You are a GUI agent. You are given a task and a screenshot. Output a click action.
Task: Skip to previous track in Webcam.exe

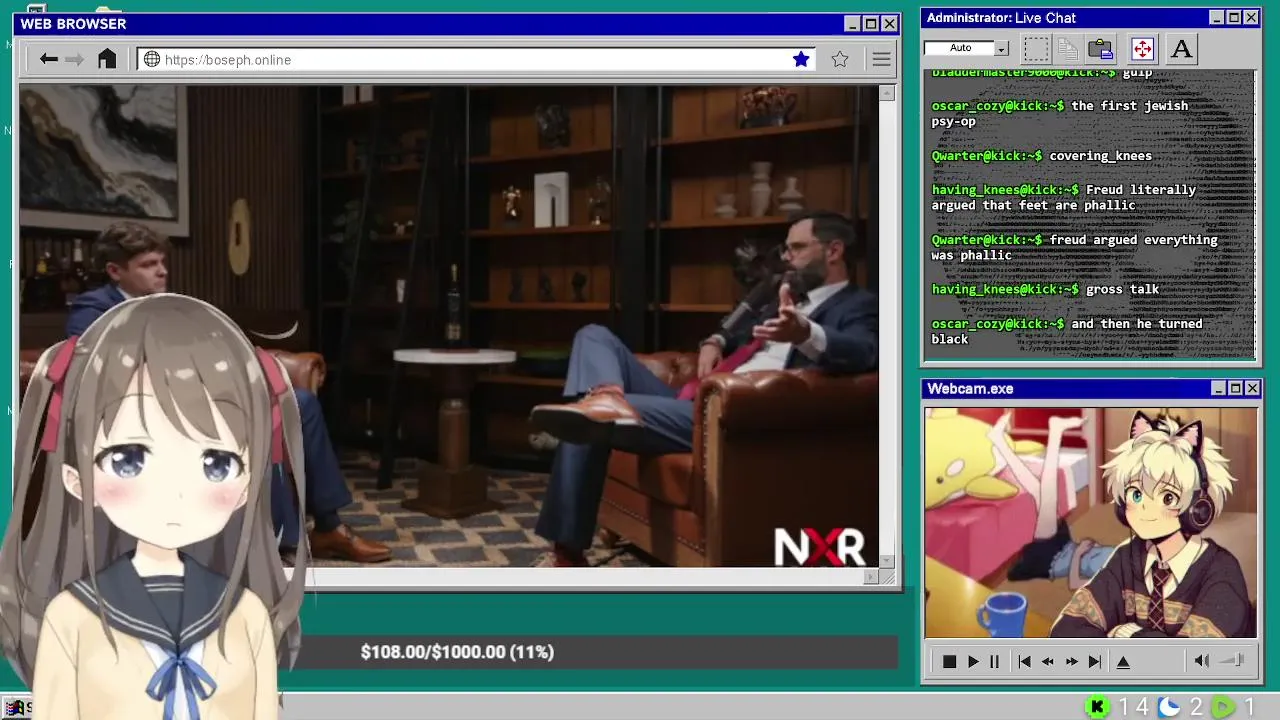click(x=1024, y=661)
